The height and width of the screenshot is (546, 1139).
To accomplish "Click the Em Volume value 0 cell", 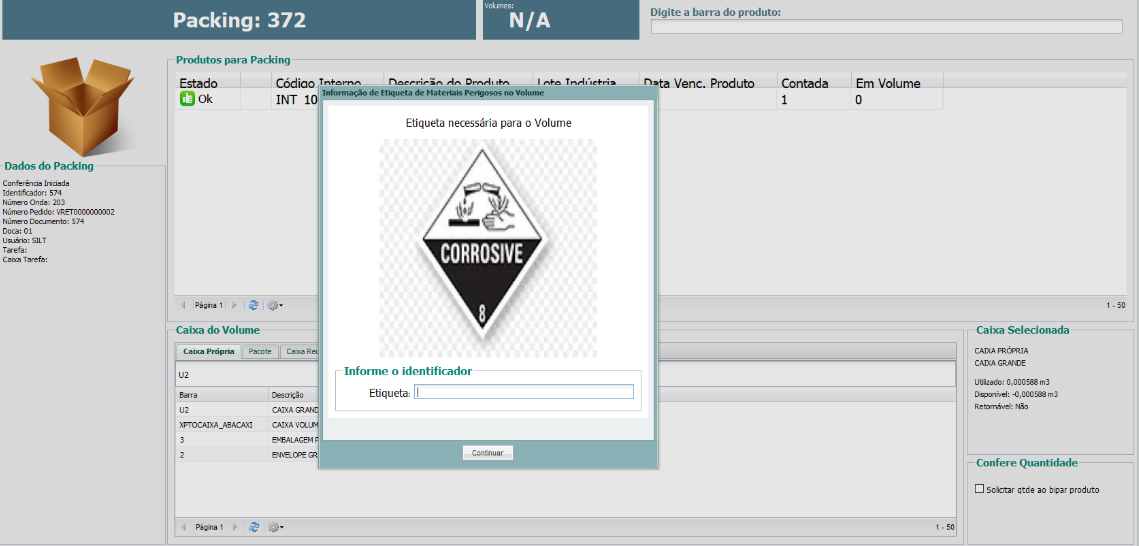I will coord(896,99).
